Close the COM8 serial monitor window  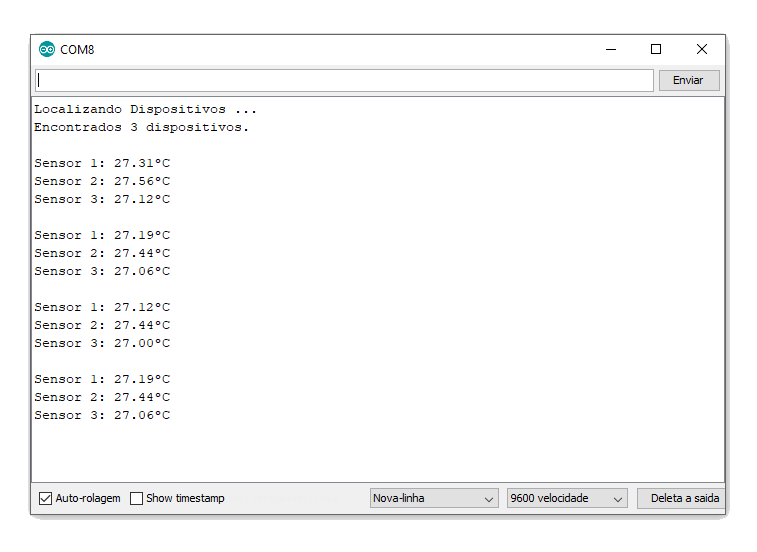[x=702, y=50]
